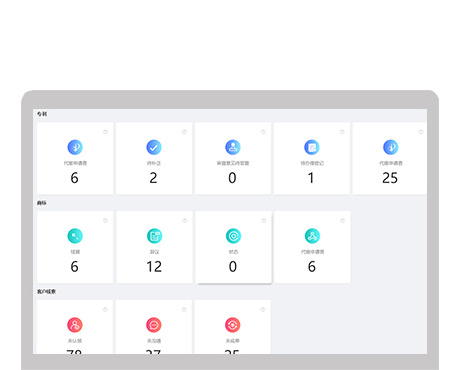Open the blue stamp icon above count 0
The height and width of the screenshot is (370, 460).
point(233,147)
